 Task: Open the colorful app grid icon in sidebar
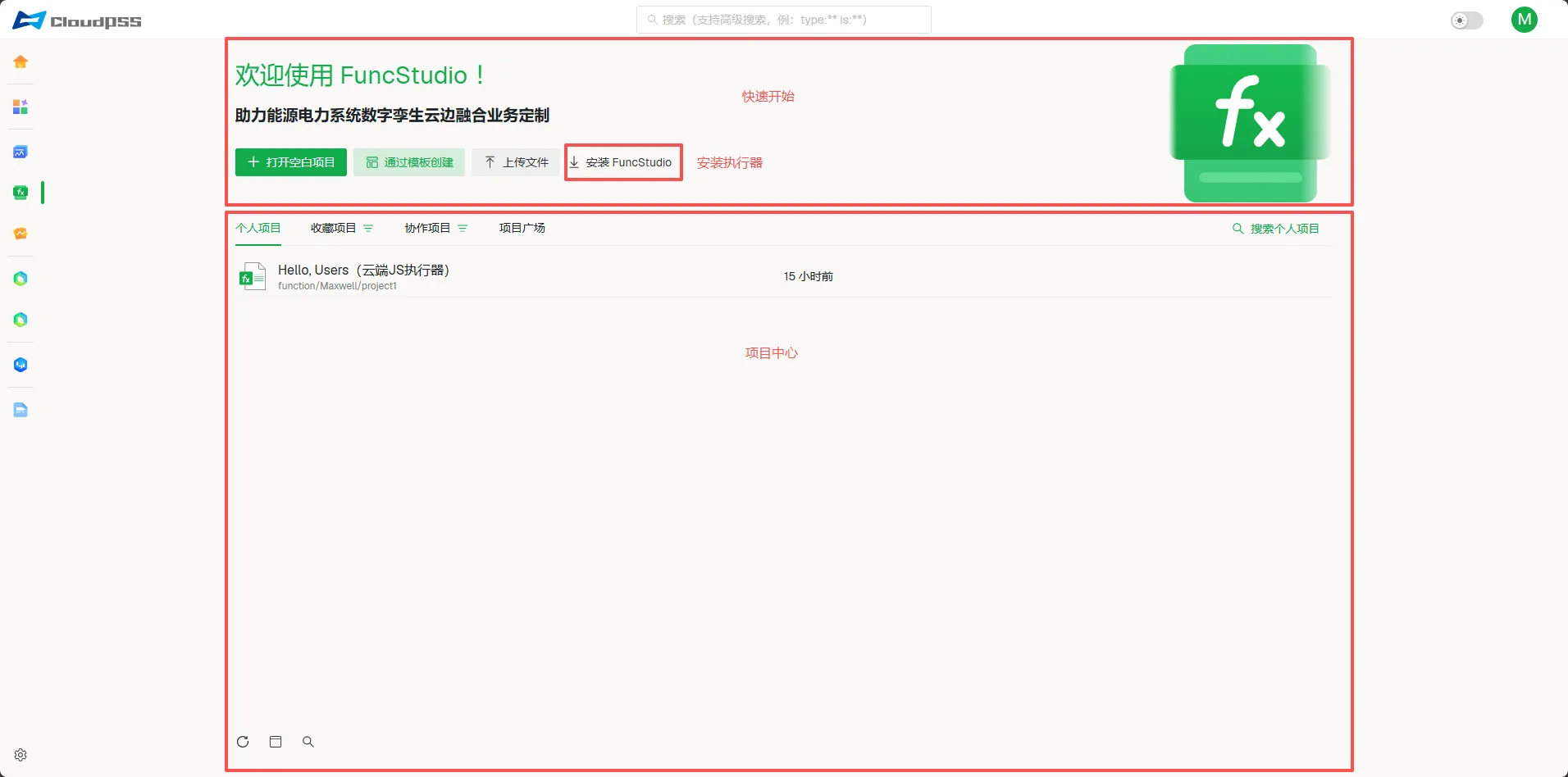21,107
